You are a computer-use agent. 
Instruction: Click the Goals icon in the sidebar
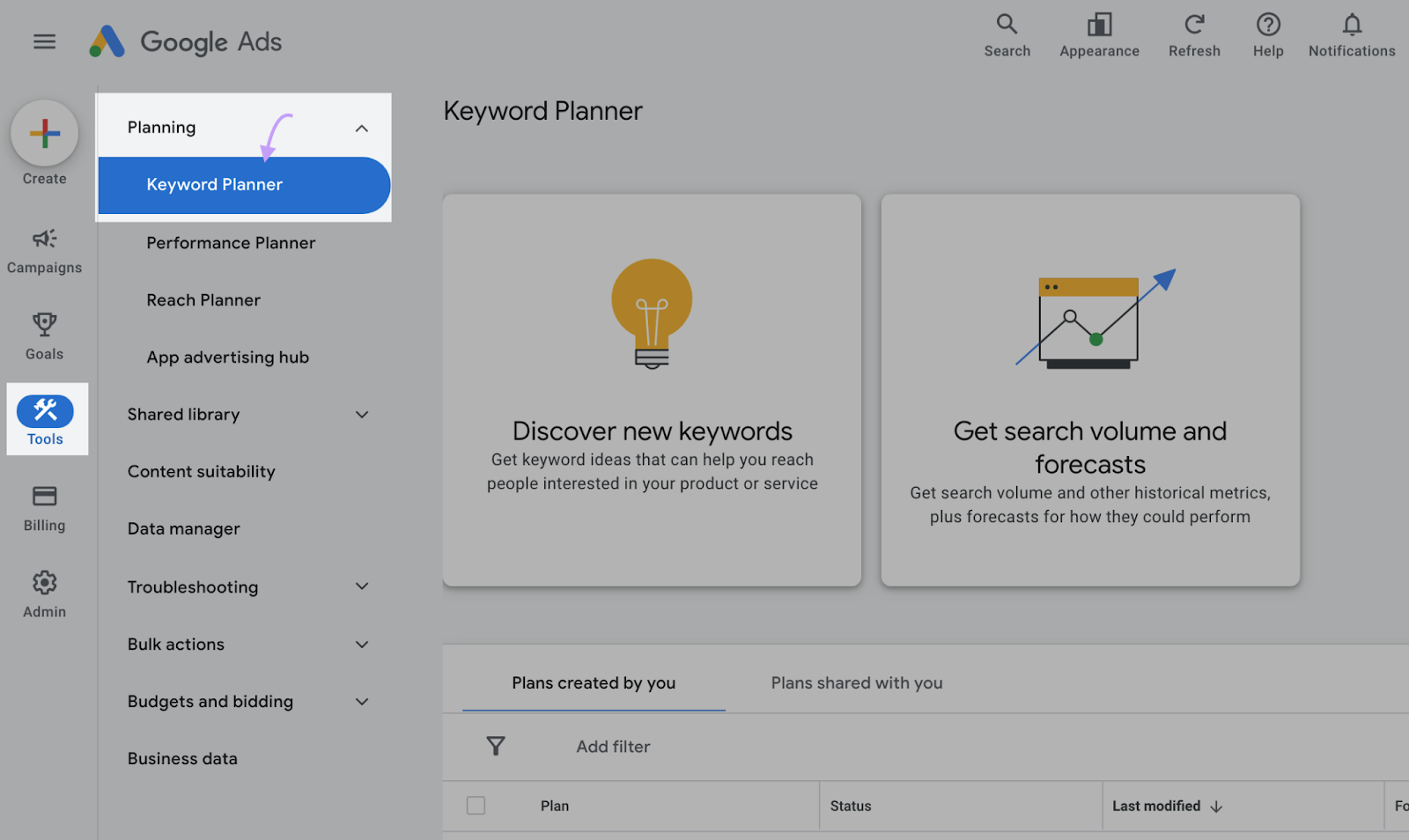(43, 326)
